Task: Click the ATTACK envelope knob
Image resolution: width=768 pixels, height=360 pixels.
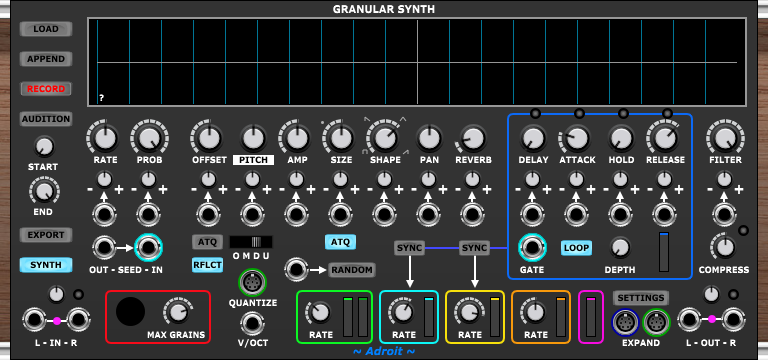Action: (x=576, y=138)
